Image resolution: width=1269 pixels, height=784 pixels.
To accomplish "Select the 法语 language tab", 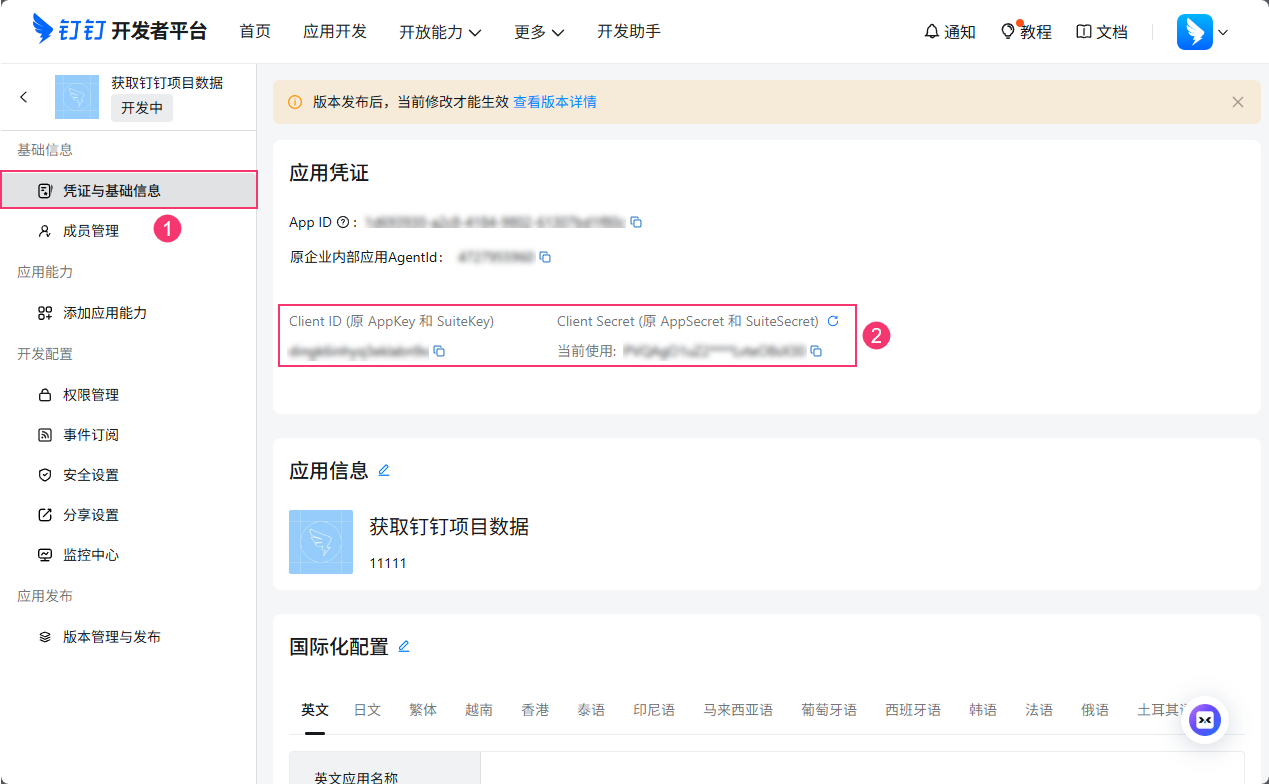I will tap(1039, 710).
